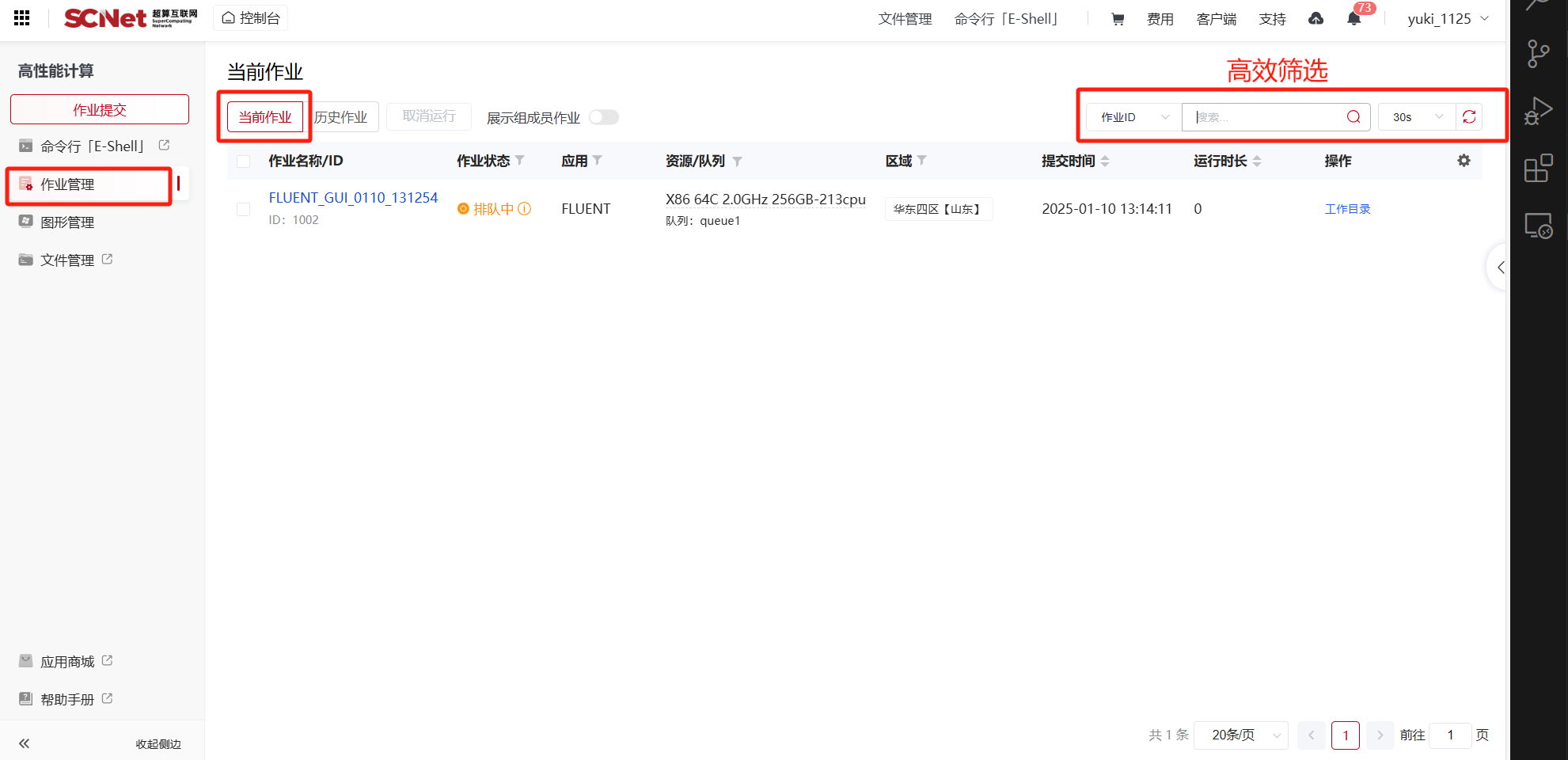Toggle 展示组成员作业 switch

coord(603,117)
